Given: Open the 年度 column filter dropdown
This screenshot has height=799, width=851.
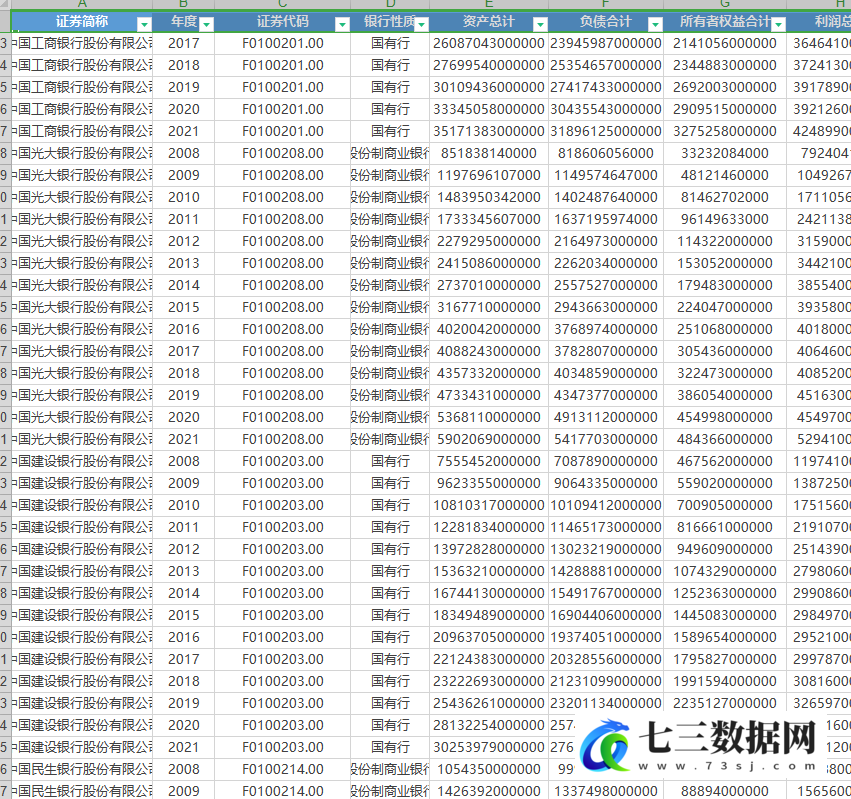Looking at the screenshot, I should click(x=206, y=24).
